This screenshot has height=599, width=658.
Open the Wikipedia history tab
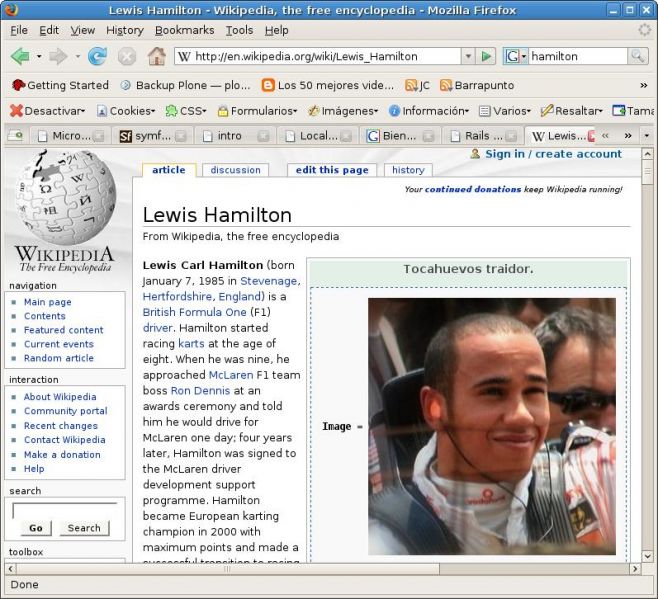coord(408,170)
